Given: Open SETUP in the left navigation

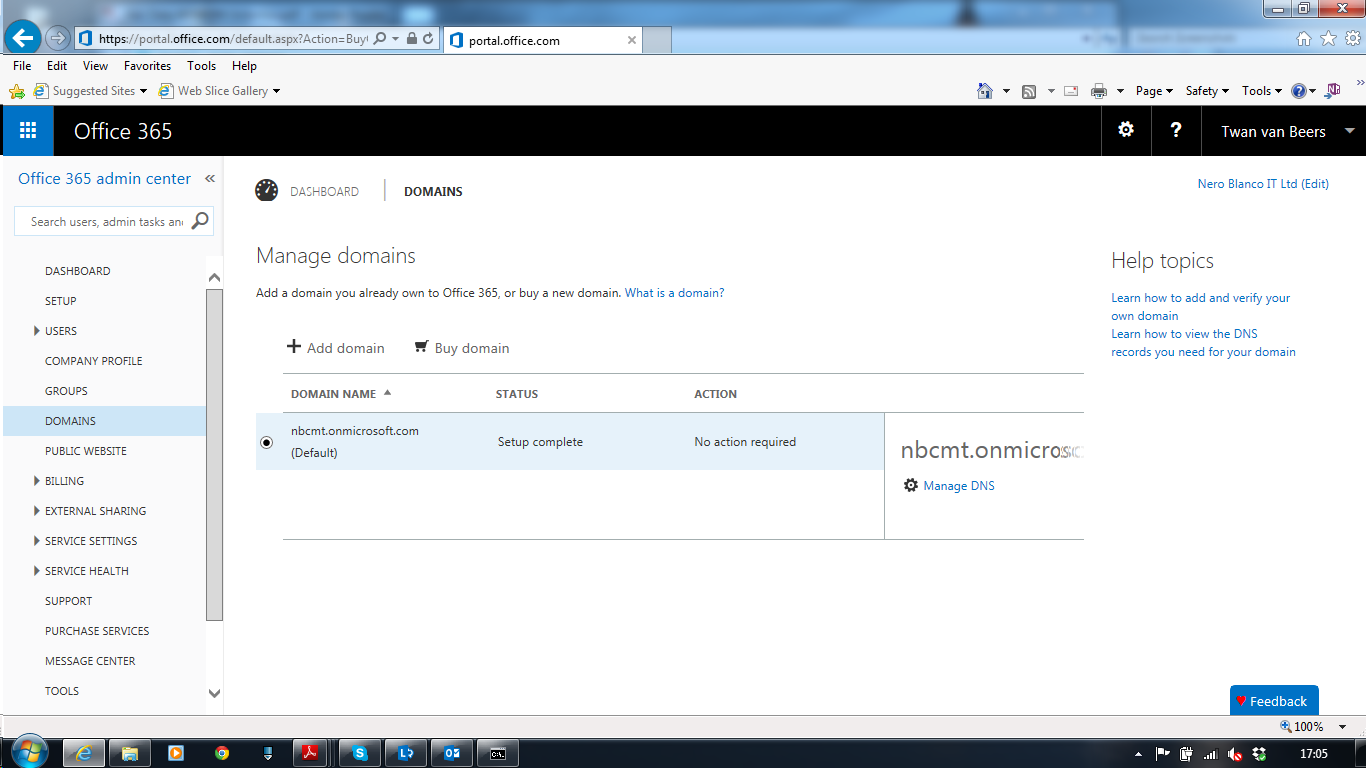Looking at the screenshot, I should (x=61, y=301).
